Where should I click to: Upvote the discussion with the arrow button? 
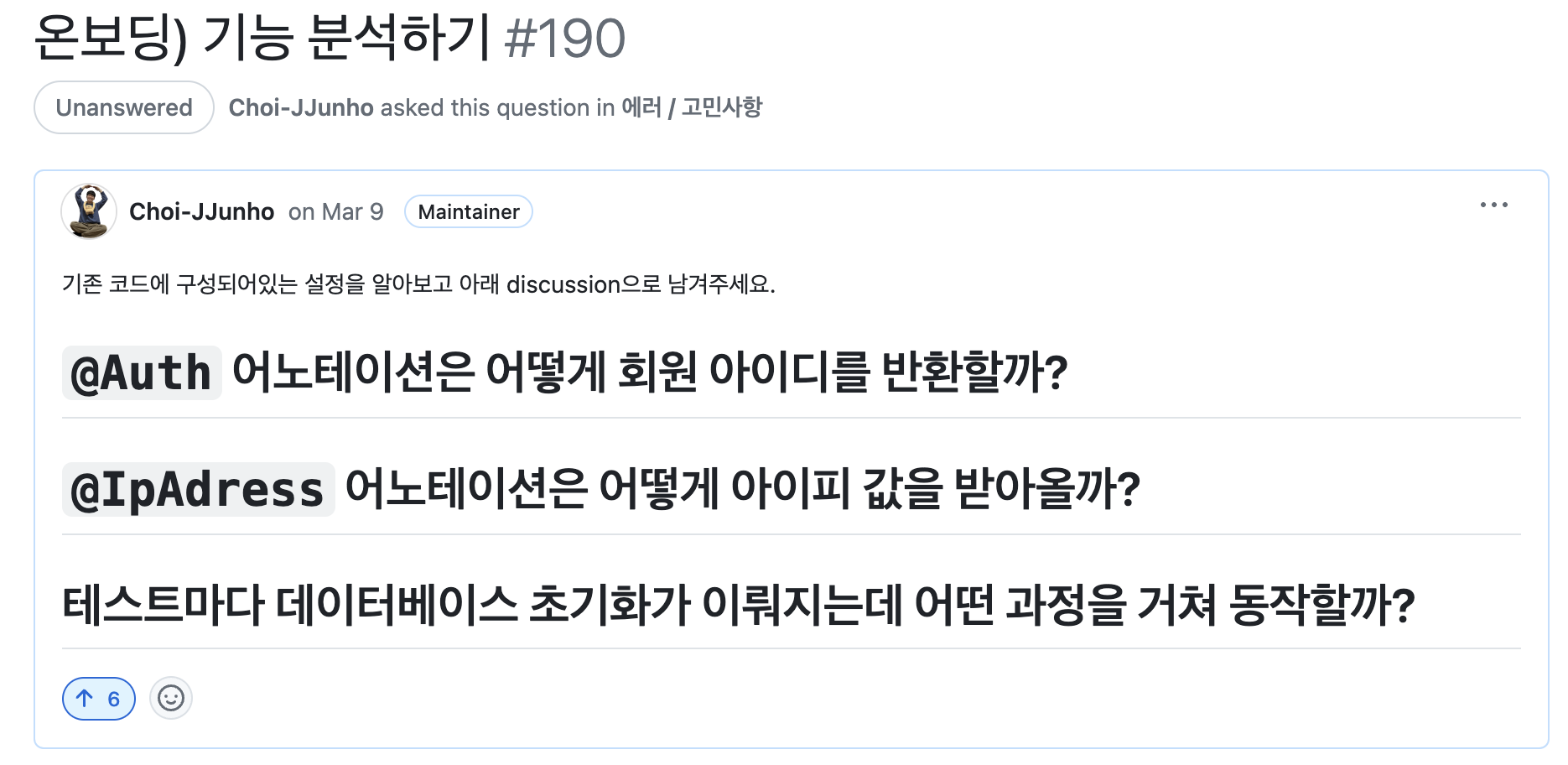[98, 699]
